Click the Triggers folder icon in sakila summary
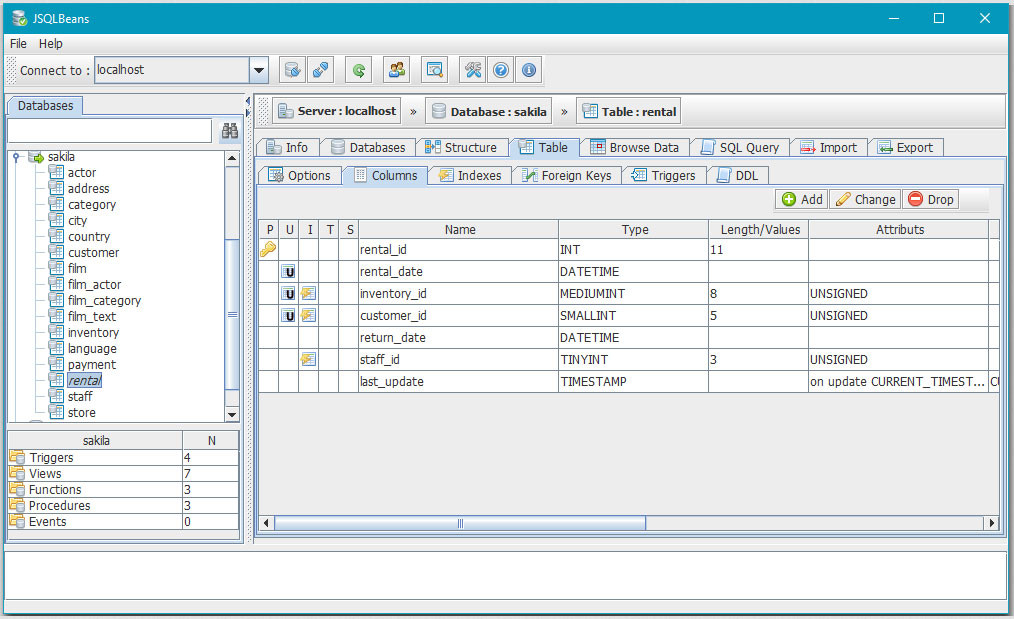The image size is (1014, 619). 17,457
